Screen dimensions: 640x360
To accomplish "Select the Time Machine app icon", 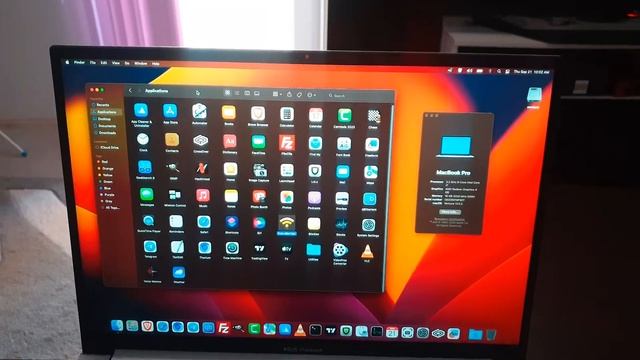I will click(232, 248).
